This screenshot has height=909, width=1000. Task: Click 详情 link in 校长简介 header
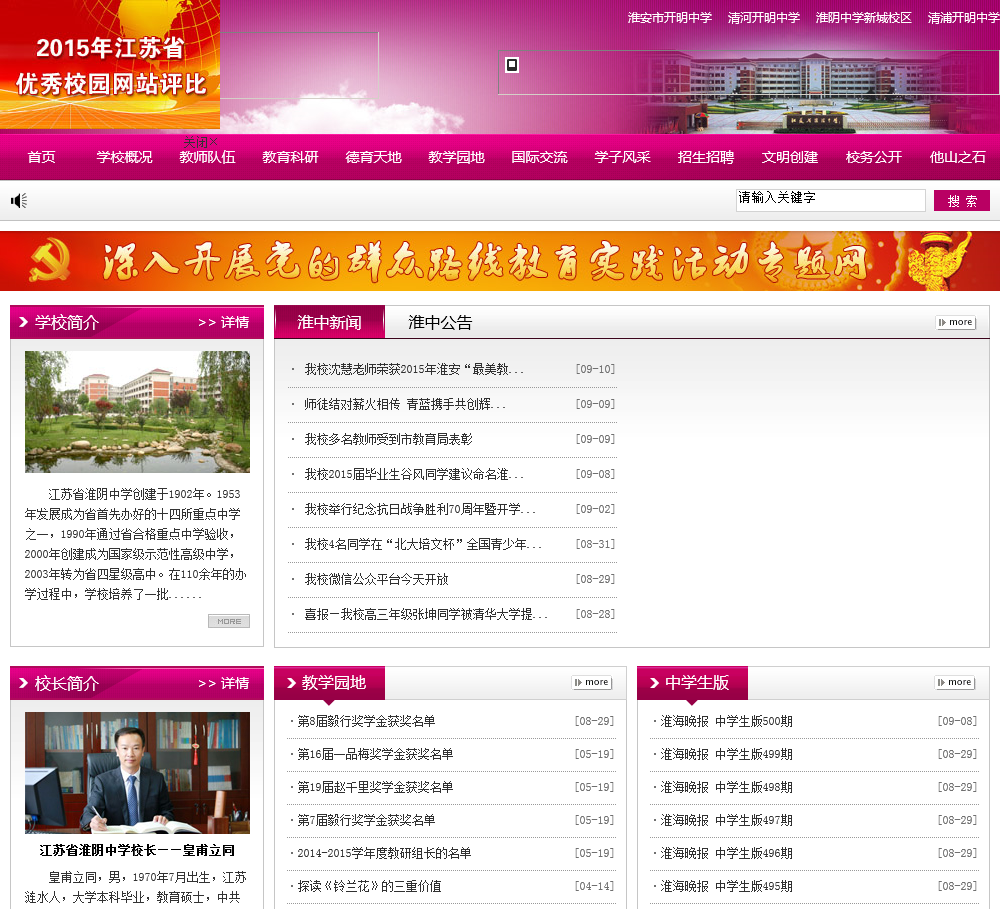[224, 683]
